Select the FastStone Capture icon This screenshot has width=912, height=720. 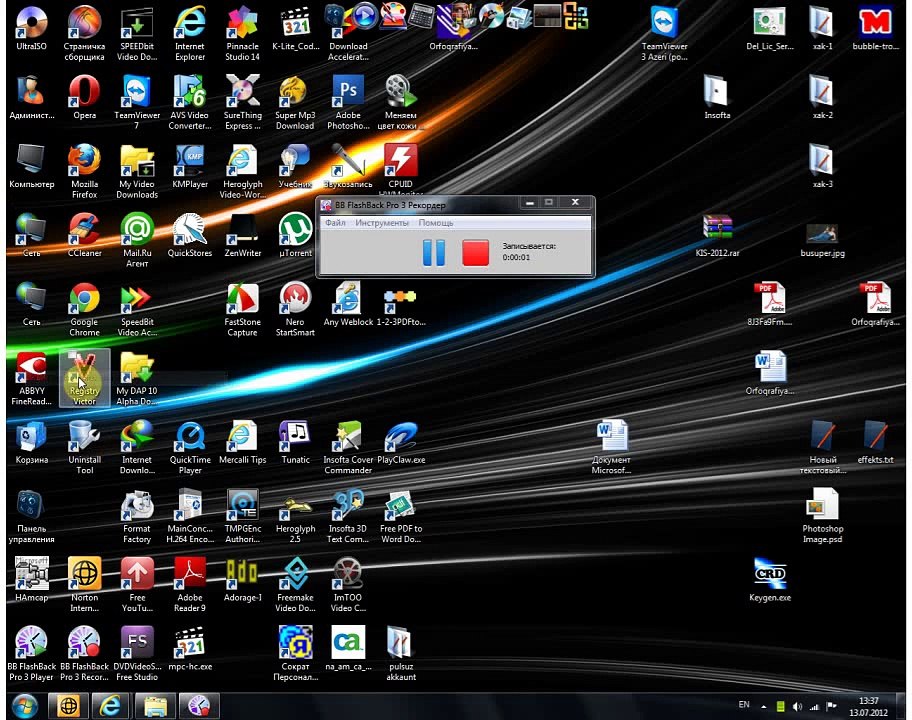click(x=243, y=309)
